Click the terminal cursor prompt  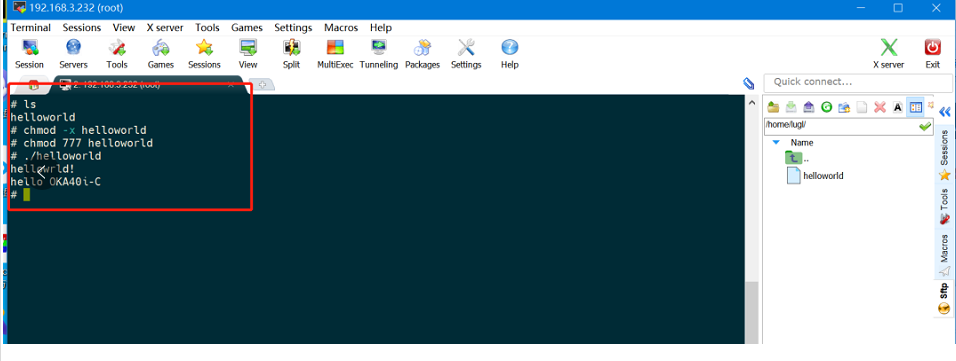tap(26, 195)
